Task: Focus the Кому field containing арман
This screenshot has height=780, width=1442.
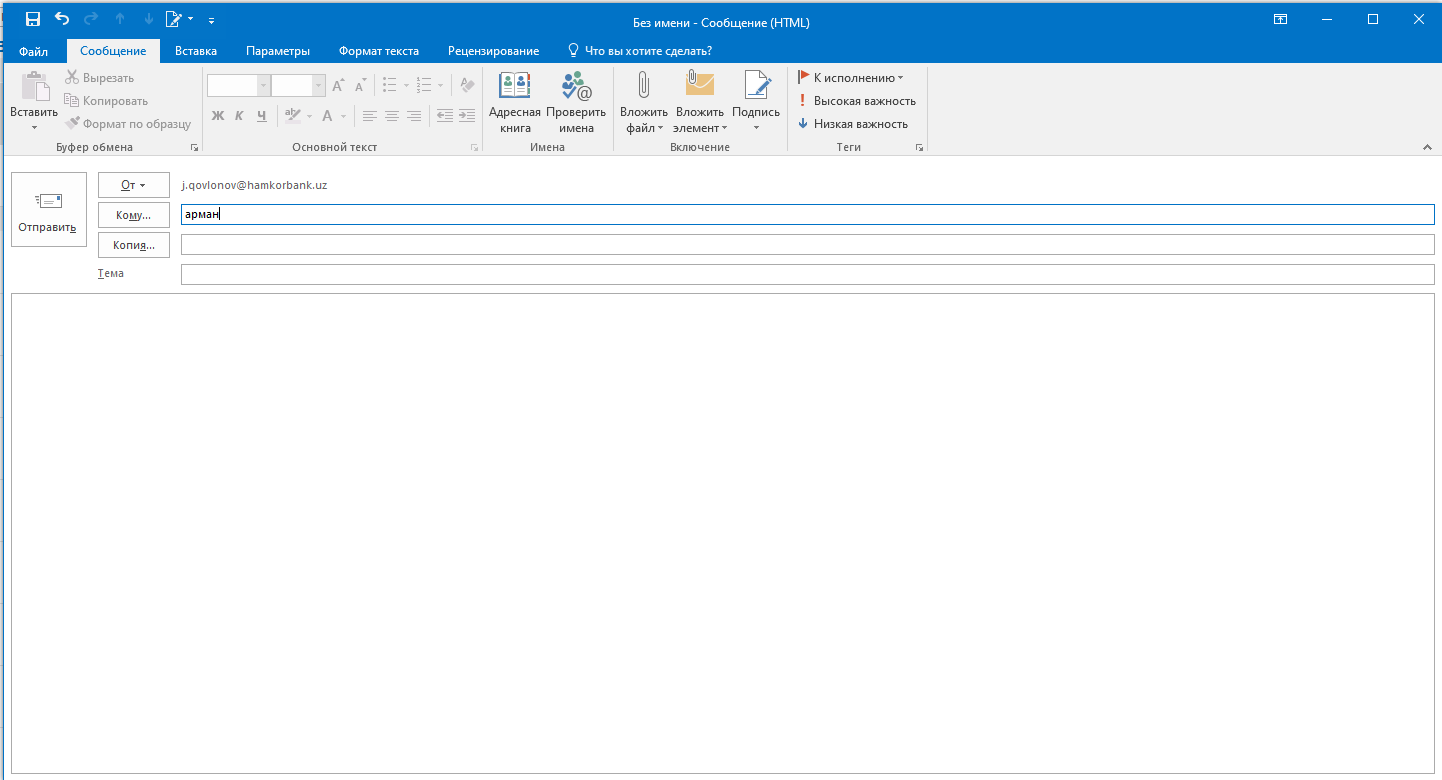Action: [x=808, y=214]
